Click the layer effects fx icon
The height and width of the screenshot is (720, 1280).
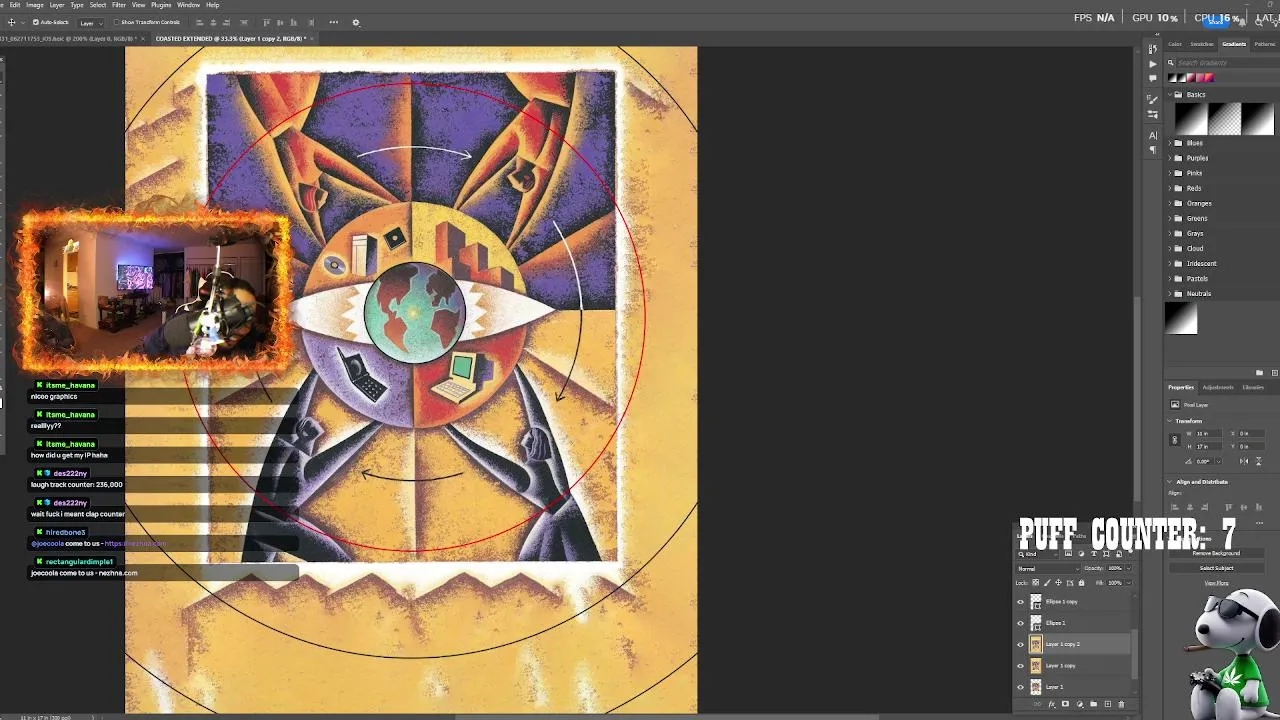[x=1052, y=704]
